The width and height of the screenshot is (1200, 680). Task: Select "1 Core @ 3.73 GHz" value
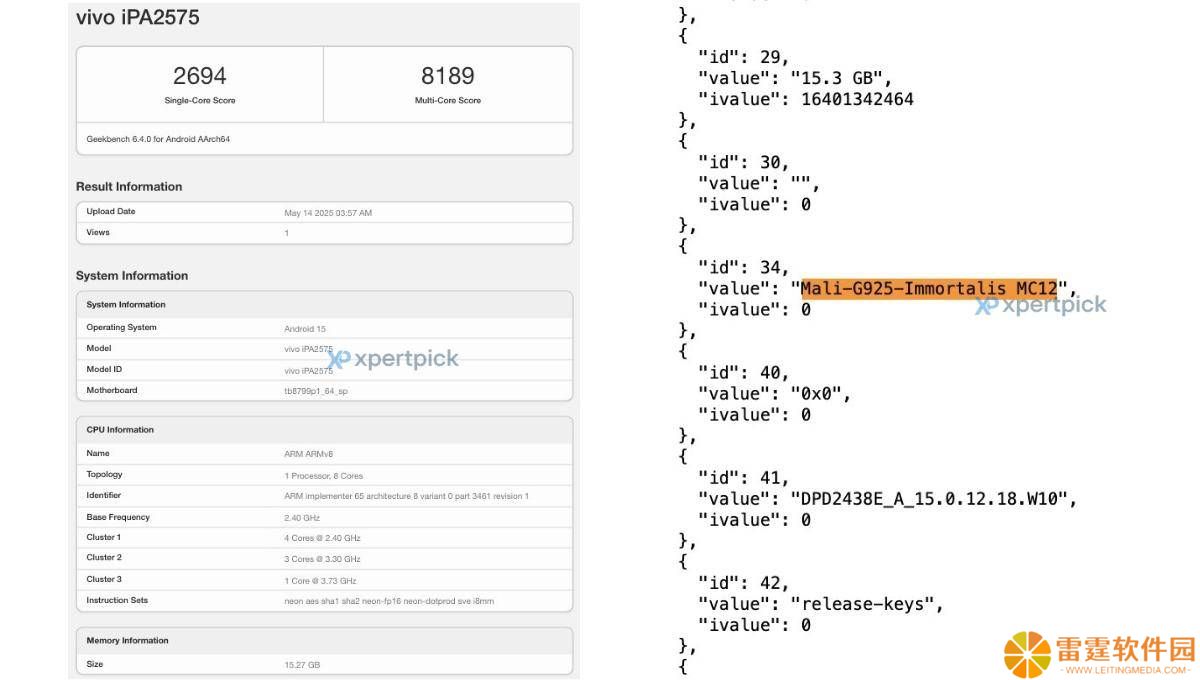320,581
